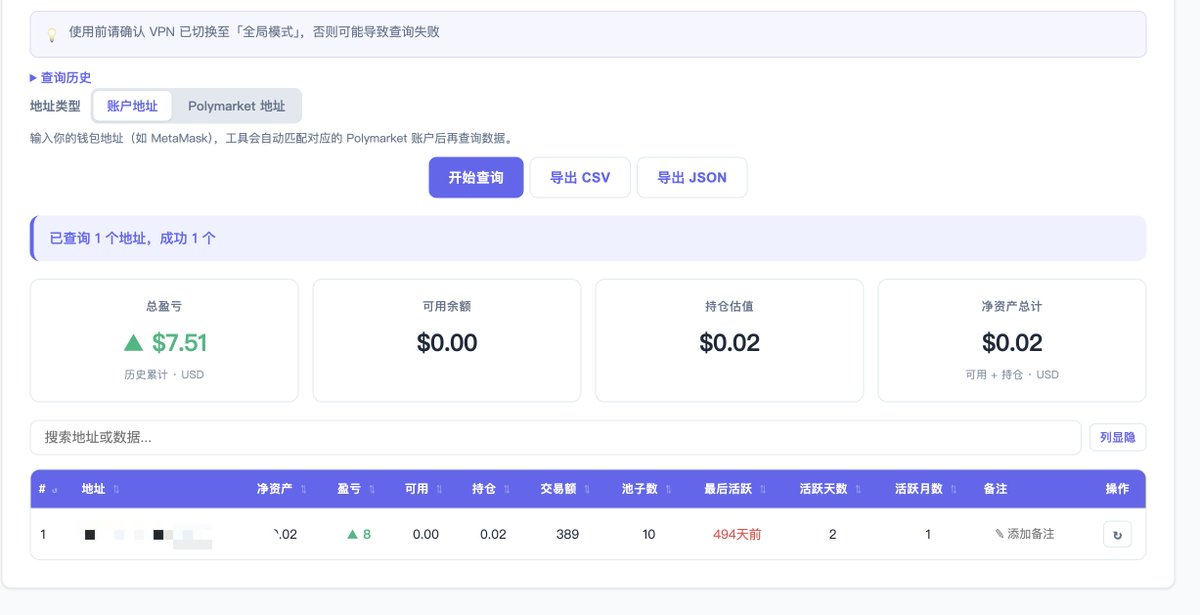Image resolution: width=1200 pixels, height=615 pixels.
Task: Click the 净资产总计 summary card
Action: point(1012,340)
